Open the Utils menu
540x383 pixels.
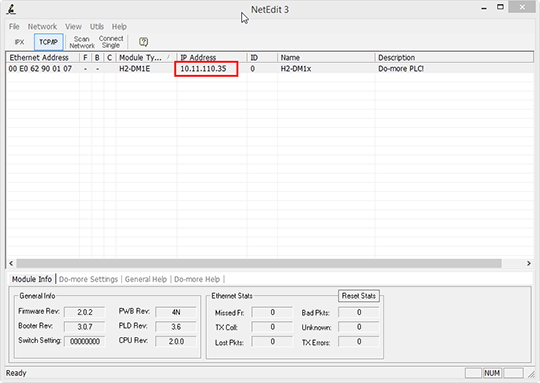tap(97, 27)
